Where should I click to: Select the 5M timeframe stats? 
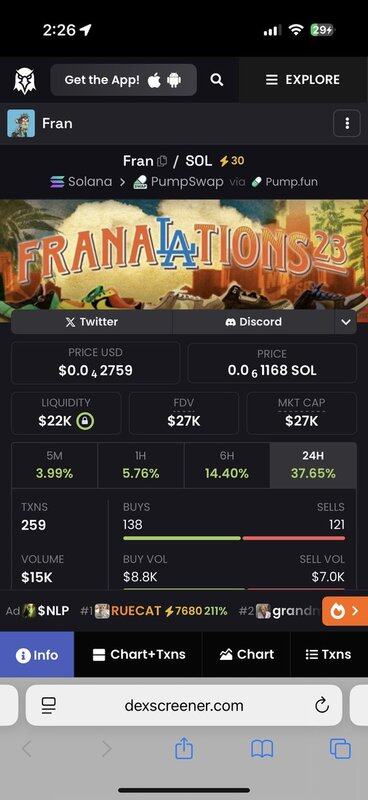55,465
